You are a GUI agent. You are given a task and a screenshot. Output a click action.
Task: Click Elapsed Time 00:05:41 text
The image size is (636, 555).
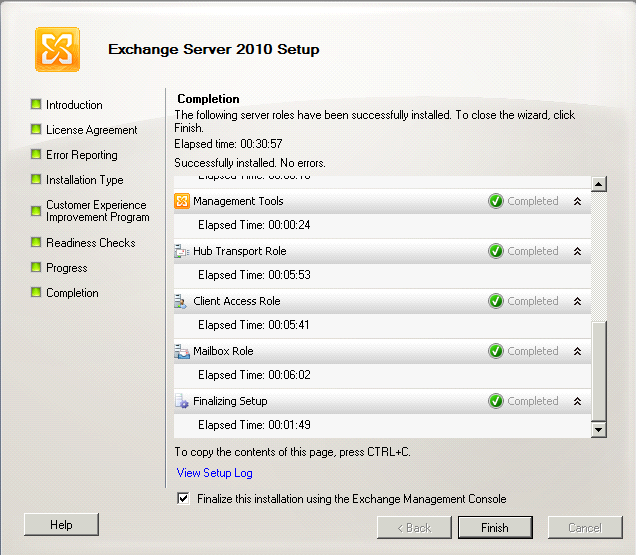254,325
